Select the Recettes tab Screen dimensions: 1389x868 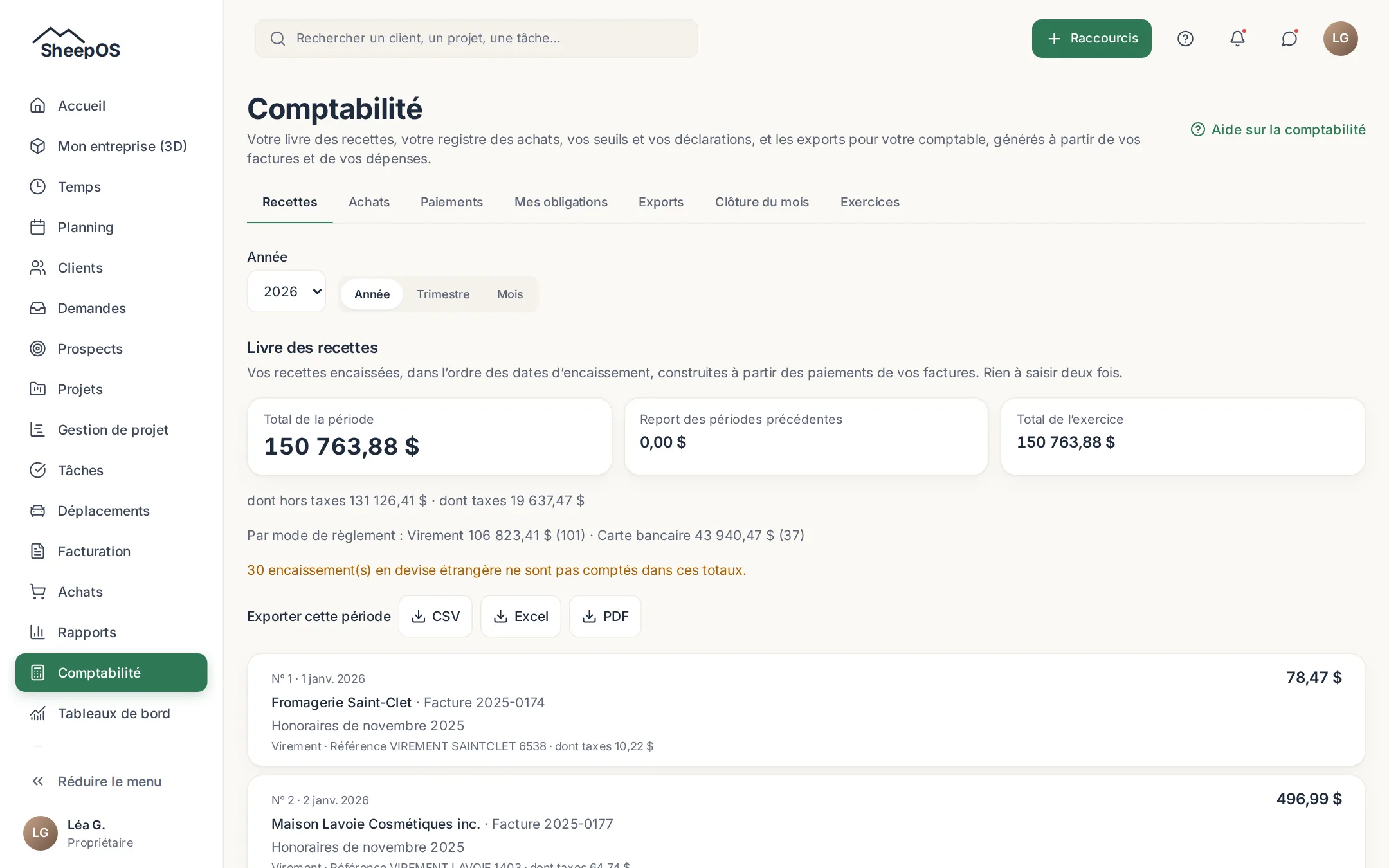tap(290, 202)
